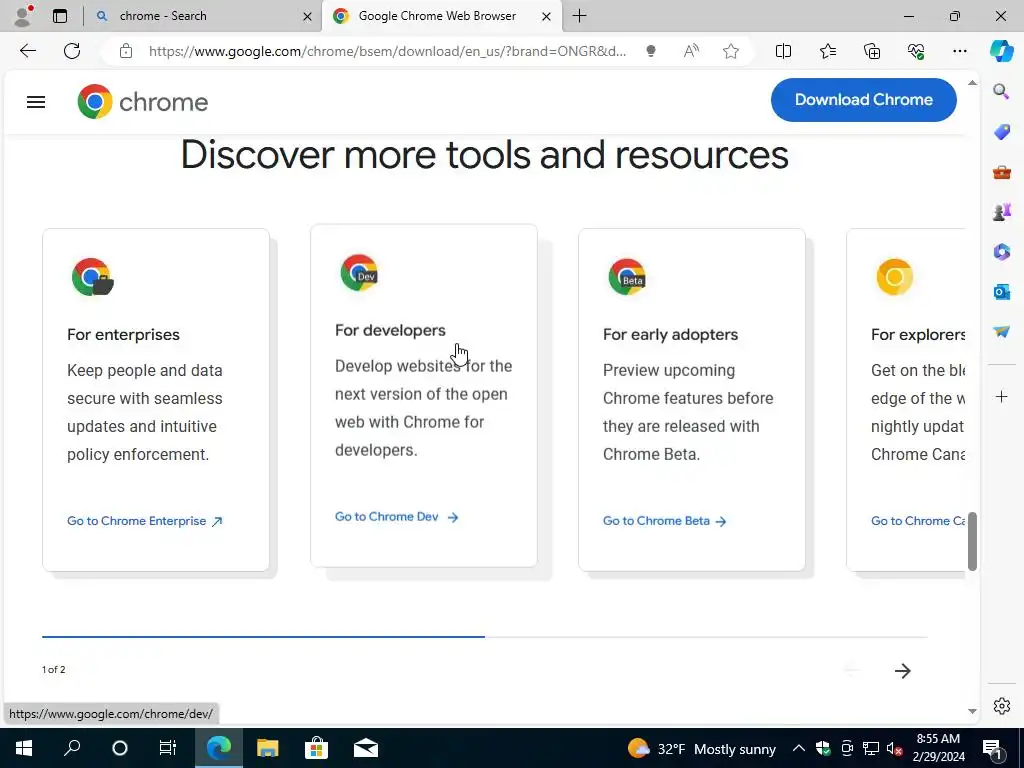Viewport: 1024px width, 768px height.
Task: Open sidebar Search icon
Action: 1001,91
